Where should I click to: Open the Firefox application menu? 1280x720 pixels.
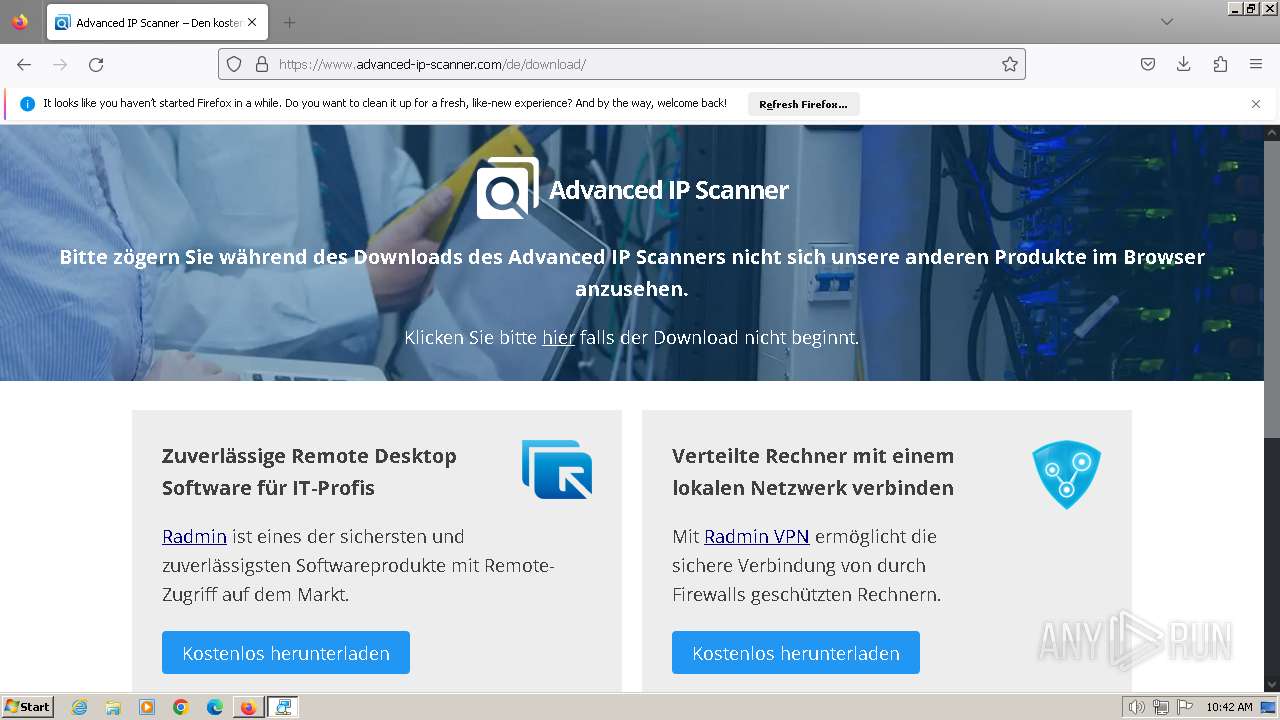pos(1256,64)
